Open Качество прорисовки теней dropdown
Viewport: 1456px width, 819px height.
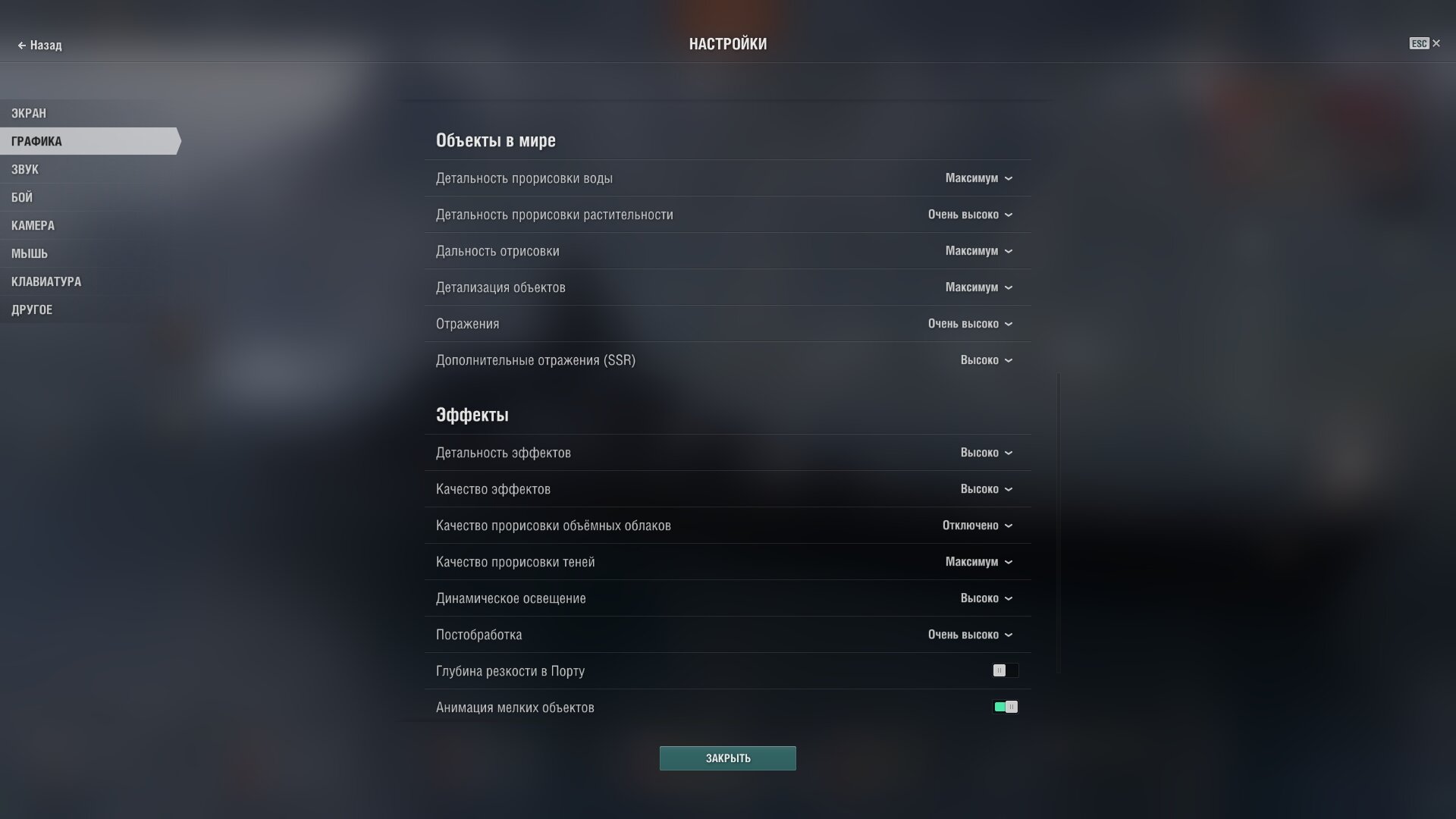[978, 562]
